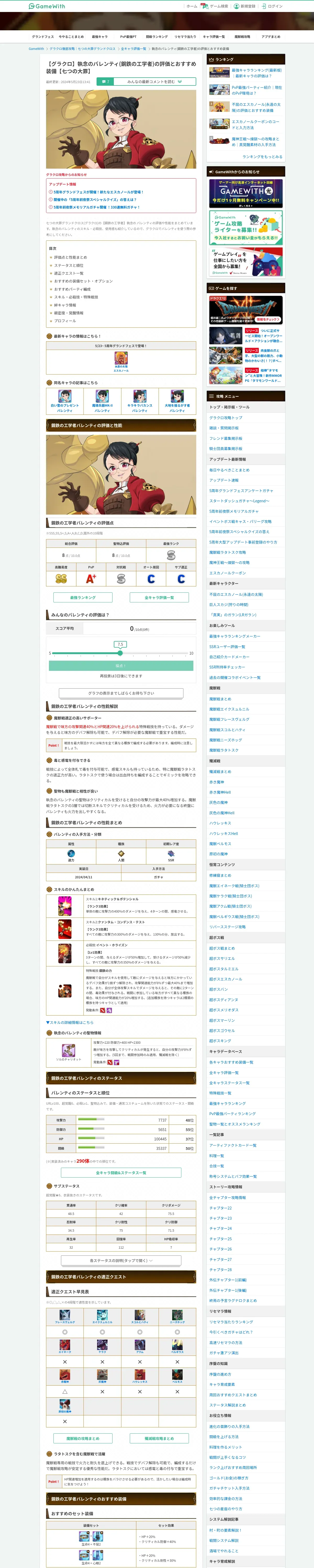This screenshot has height=1568, width=314.
Task: Click the 全キャラ評価一覧 button below ratings
Action: [x=159, y=598]
